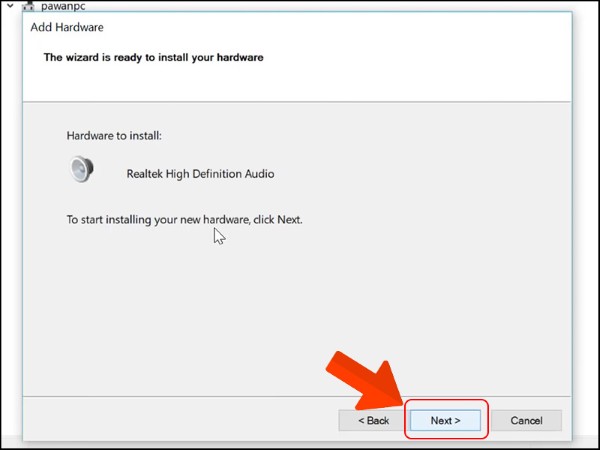
Task: Click the 'Hardware to install:' label
Action: point(113,134)
